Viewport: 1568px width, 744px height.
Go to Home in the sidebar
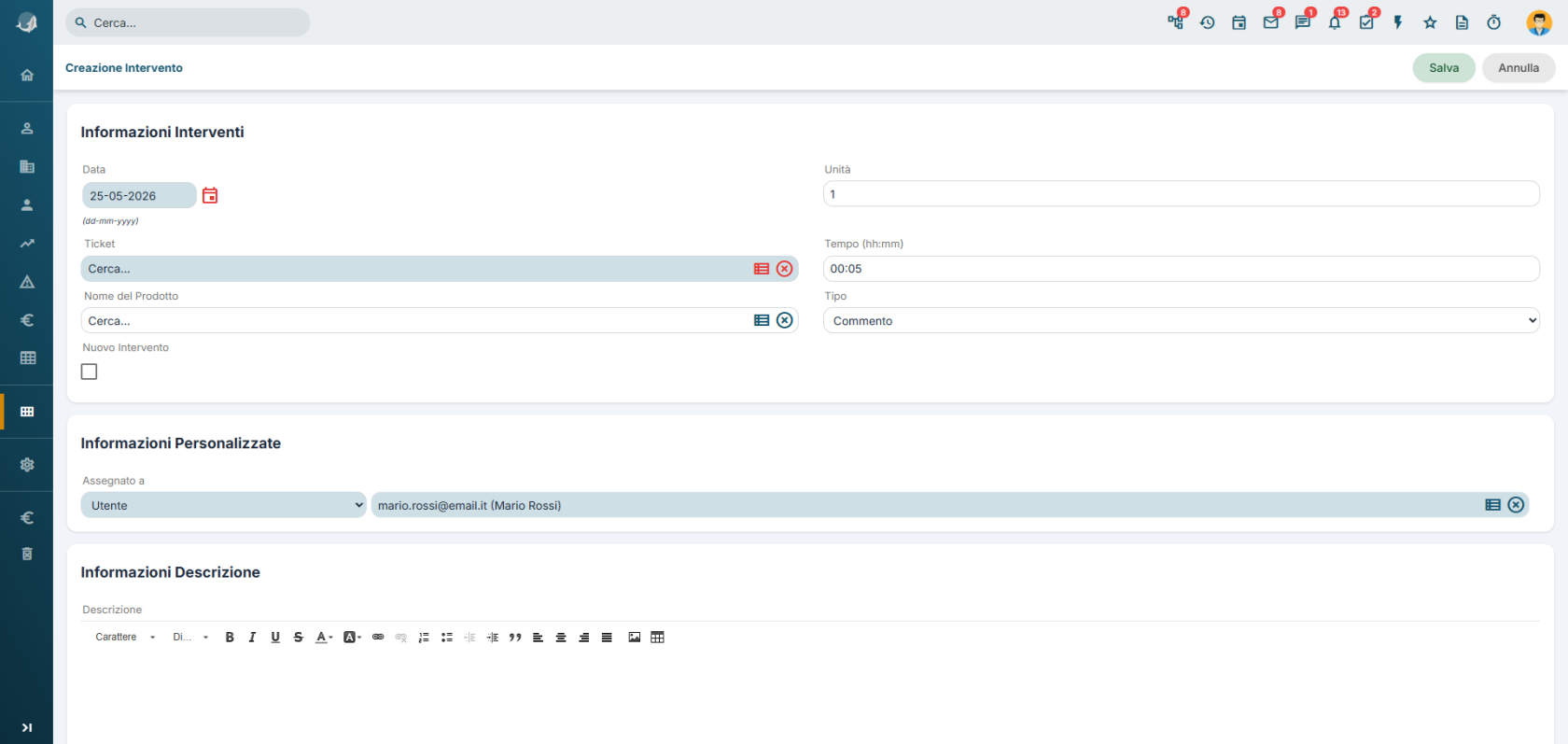coord(27,75)
